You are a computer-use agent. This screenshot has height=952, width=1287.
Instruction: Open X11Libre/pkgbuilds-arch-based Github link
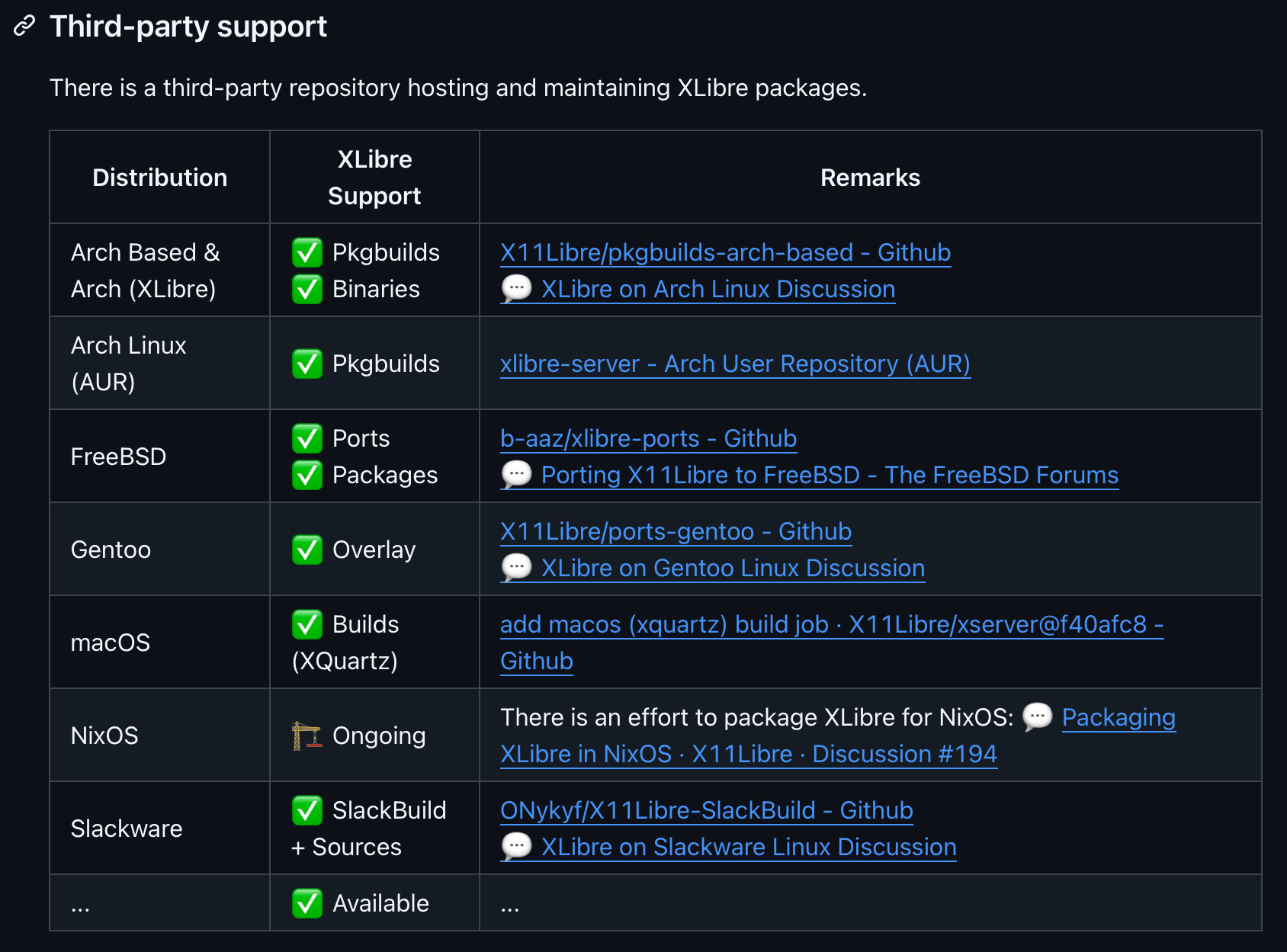point(725,252)
